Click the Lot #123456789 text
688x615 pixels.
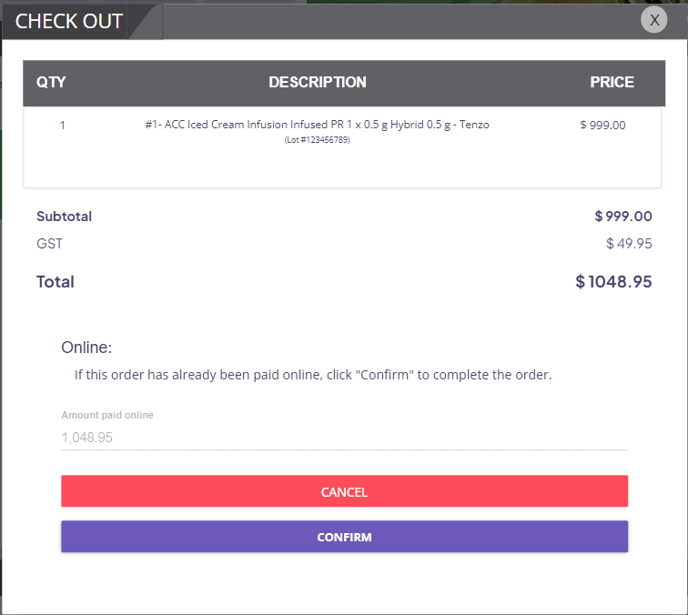(317, 140)
